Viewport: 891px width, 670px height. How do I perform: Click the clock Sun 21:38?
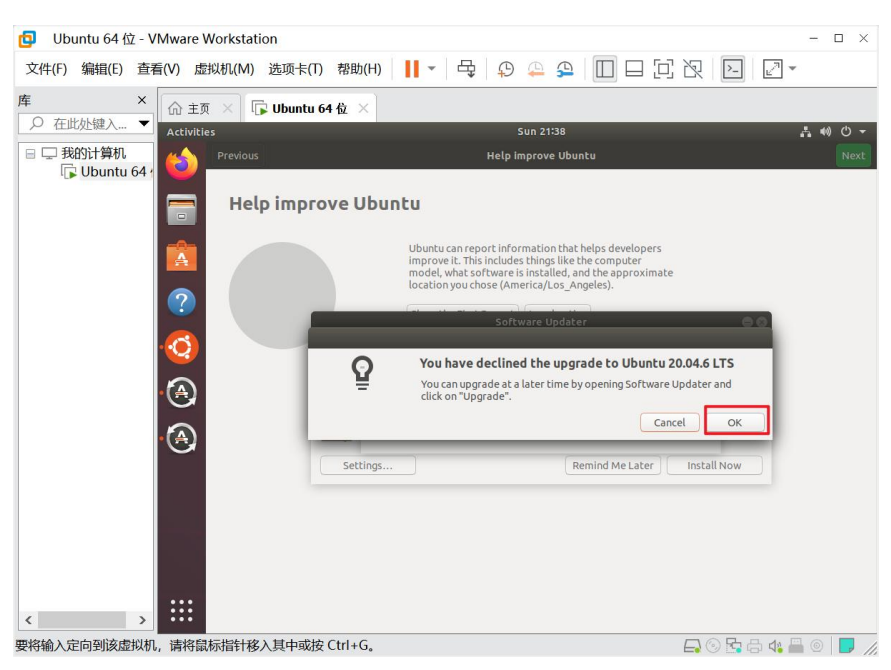(x=541, y=131)
